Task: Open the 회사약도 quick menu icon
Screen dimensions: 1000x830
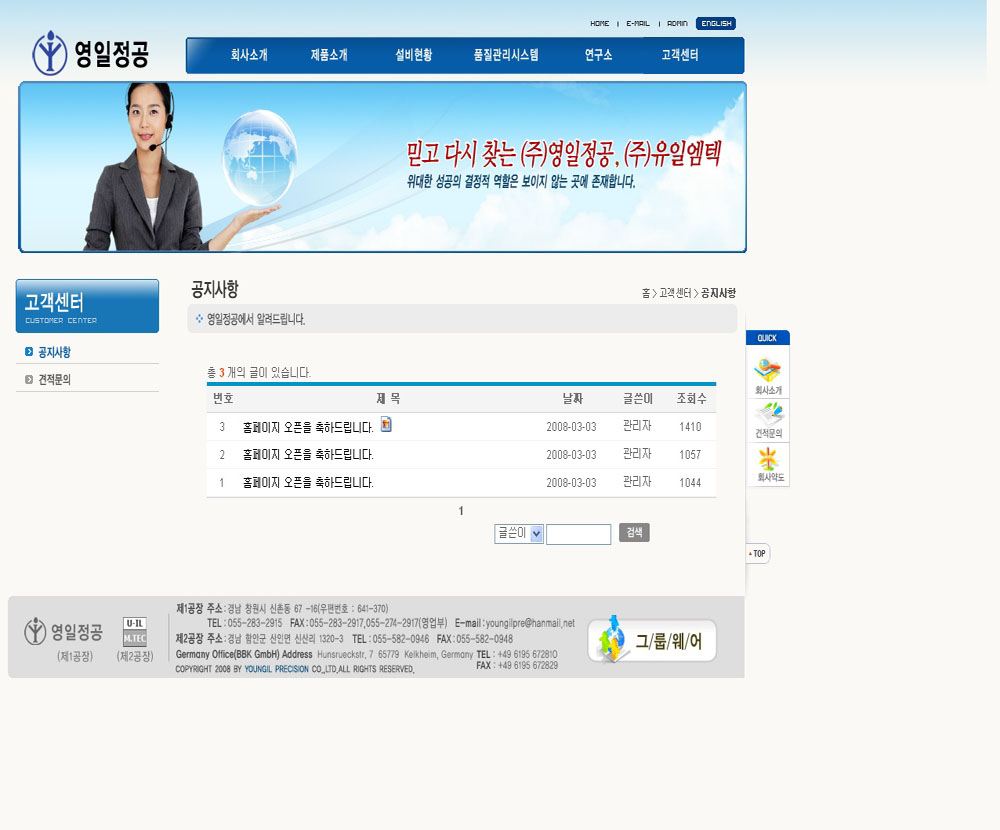Action: 768,466
